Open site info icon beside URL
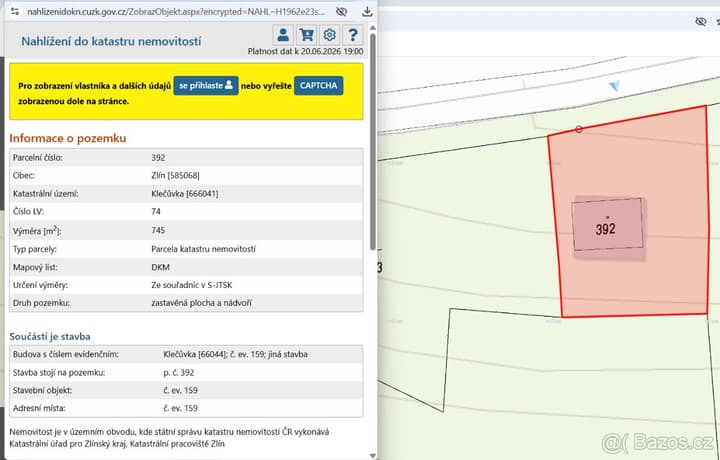The width and height of the screenshot is (720, 460). (15, 11)
